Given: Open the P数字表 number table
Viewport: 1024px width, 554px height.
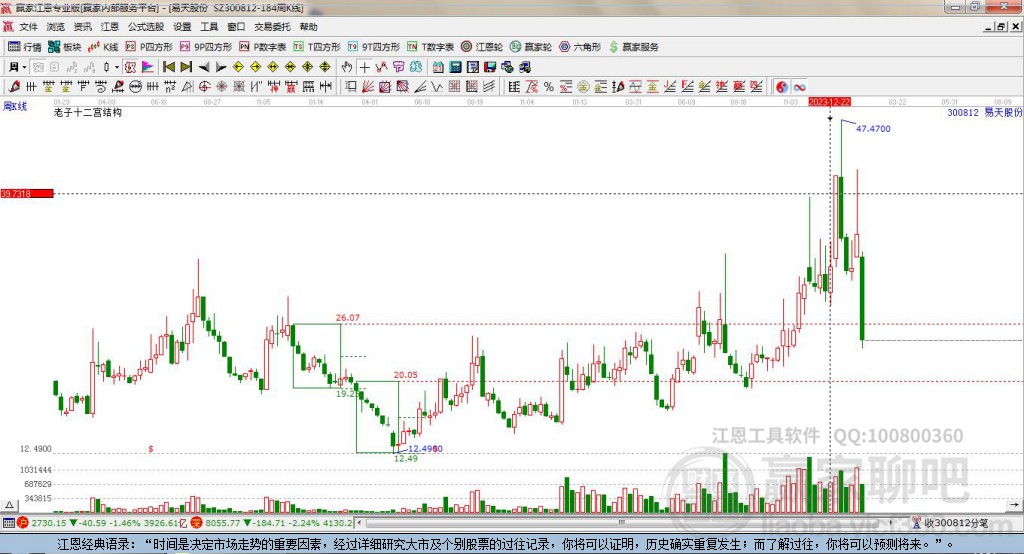Looking at the screenshot, I should [263, 47].
